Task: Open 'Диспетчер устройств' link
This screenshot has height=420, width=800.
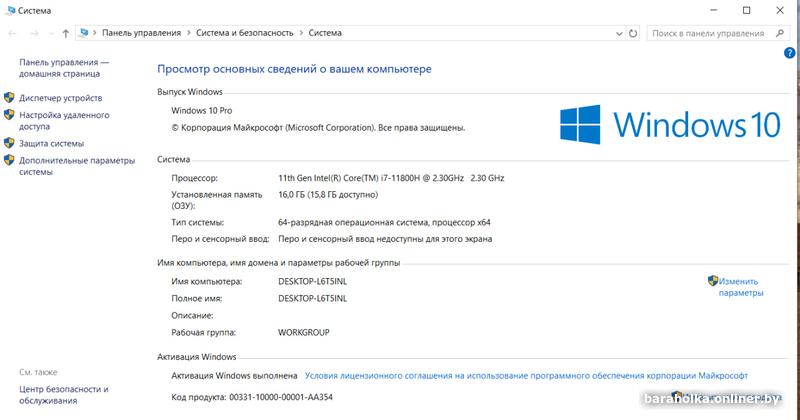Action: tap(60, 98)
